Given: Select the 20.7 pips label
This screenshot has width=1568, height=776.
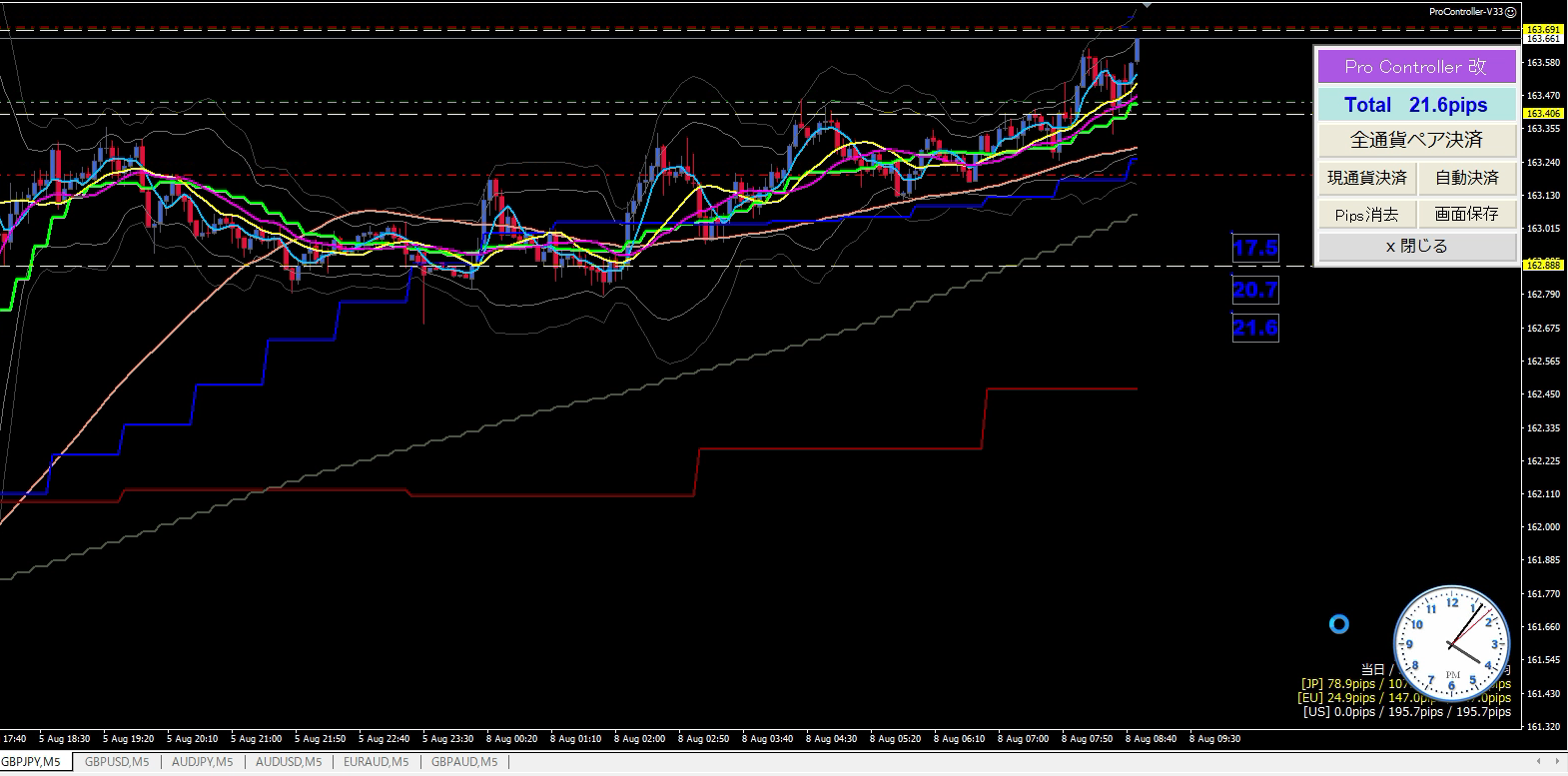Looking at the screenshot, I should [x=1255, y=290].
